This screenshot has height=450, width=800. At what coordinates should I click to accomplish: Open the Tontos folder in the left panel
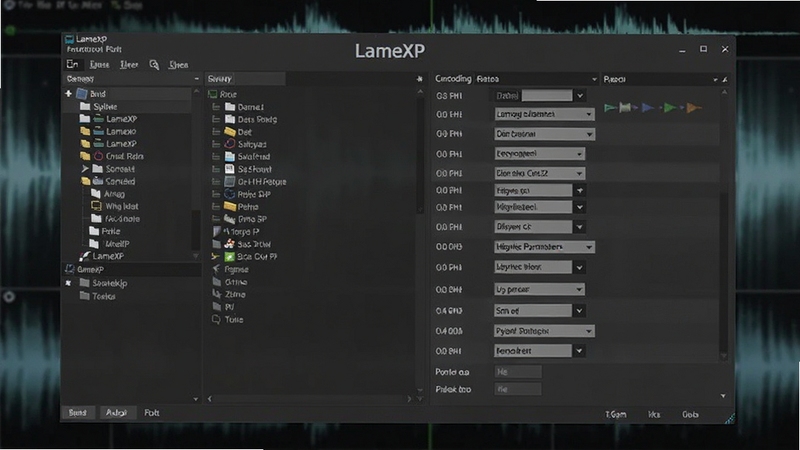pyautogui.click(x=98, y=296)
